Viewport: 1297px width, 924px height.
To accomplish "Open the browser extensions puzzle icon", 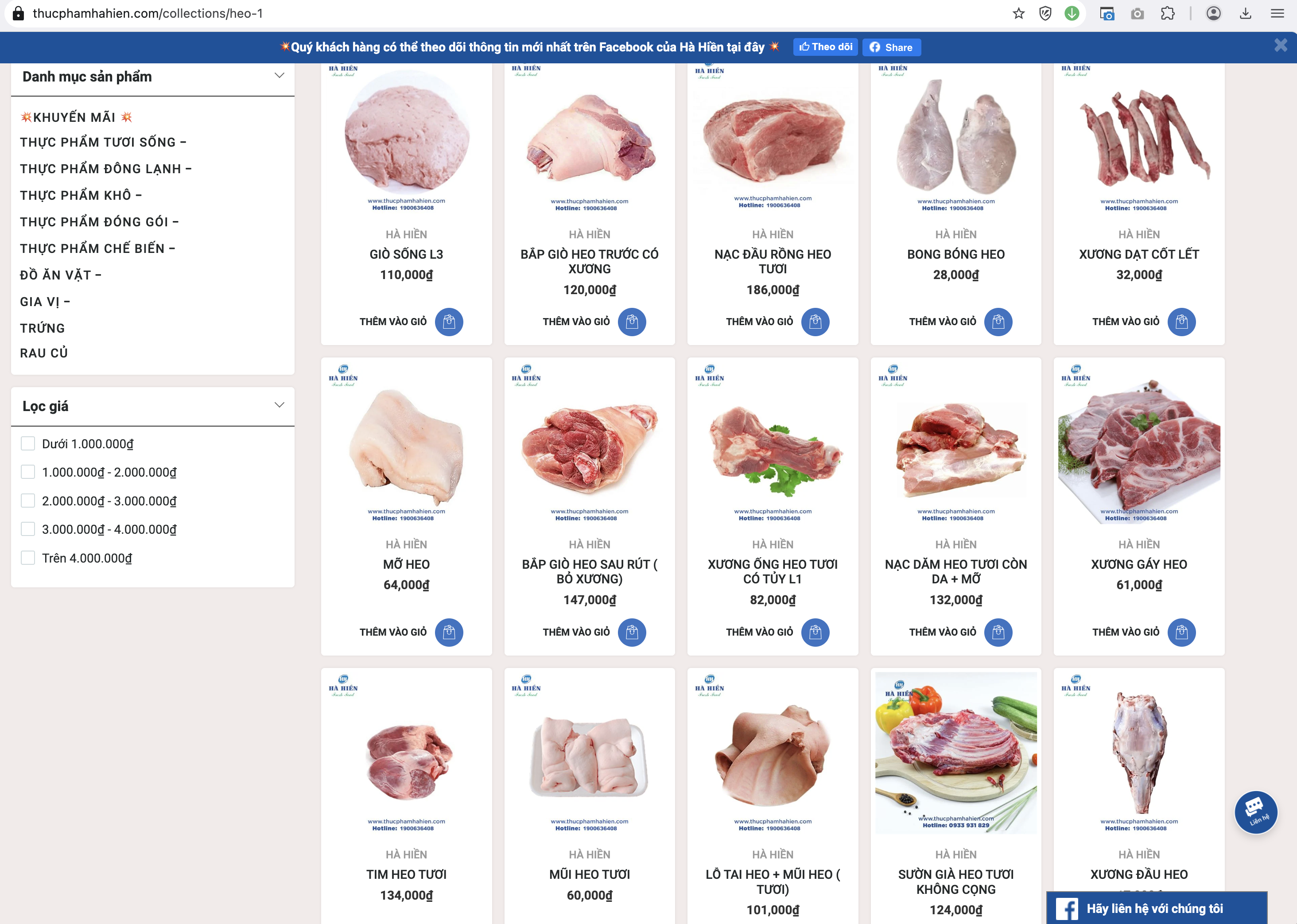I will (1167, 14).
